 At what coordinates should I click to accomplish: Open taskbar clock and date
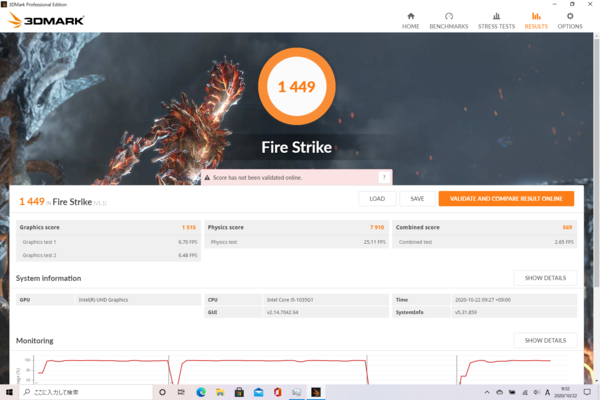tap(565, 392)
